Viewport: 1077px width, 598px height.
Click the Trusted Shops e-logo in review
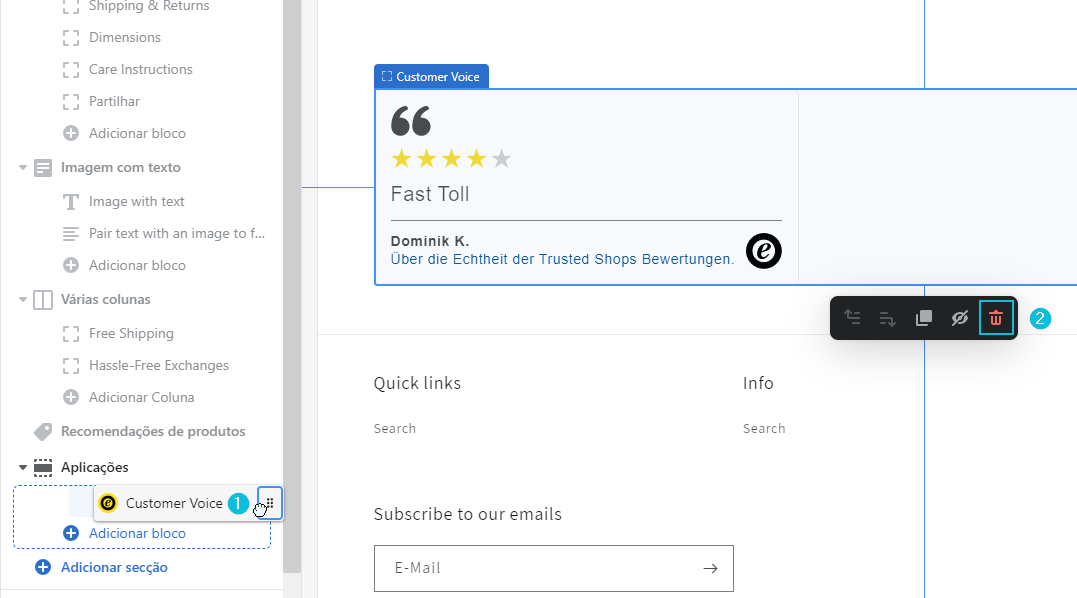point(764,251)
